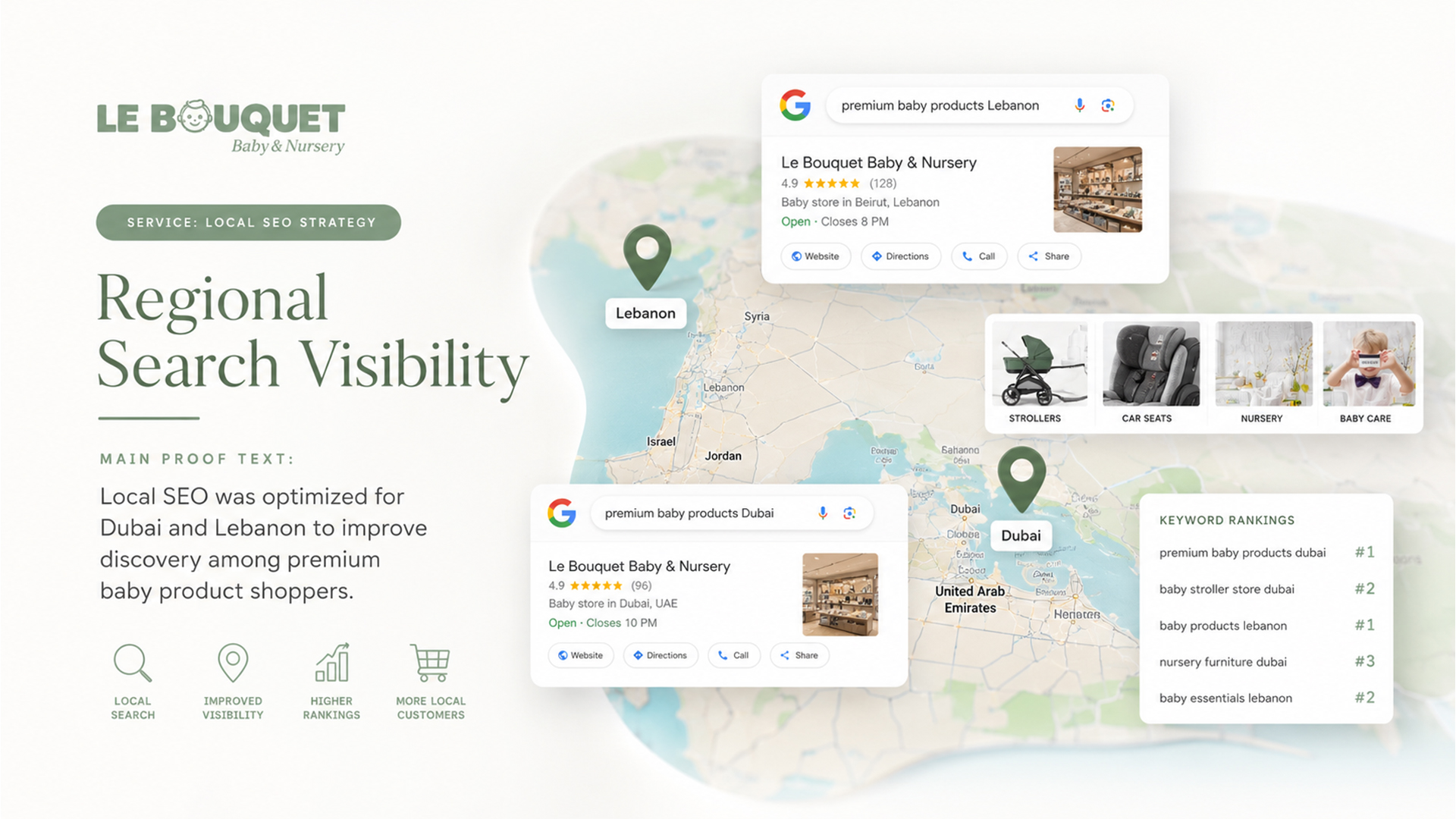
Task: Click the Local Search magnifier icon
Action: tap(133, 663)
